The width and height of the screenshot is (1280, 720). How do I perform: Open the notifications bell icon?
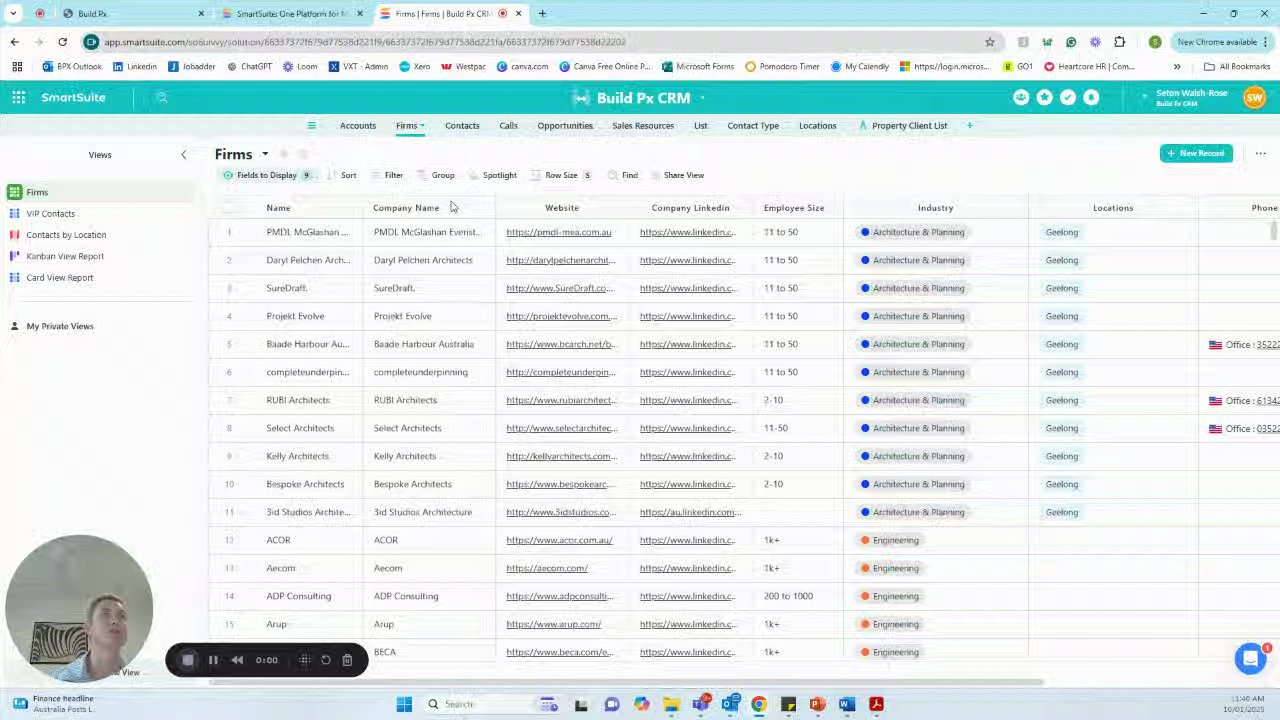point(1091,97)
